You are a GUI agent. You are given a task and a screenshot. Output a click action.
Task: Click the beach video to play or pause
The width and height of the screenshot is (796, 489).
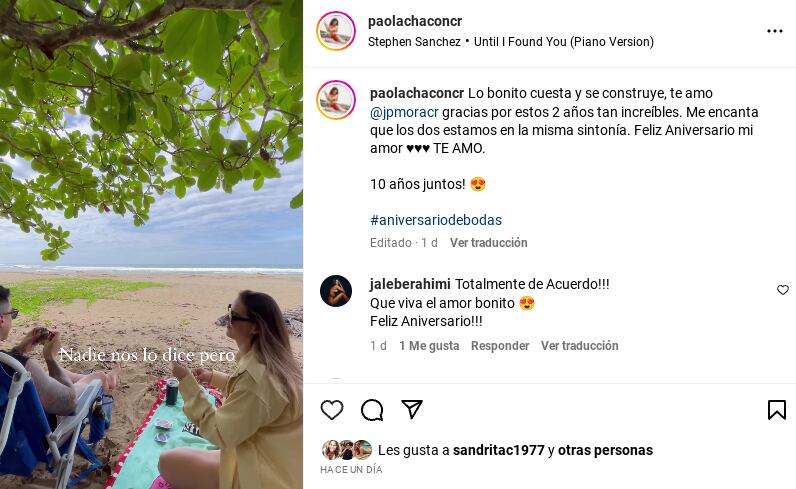pos(151,244)
